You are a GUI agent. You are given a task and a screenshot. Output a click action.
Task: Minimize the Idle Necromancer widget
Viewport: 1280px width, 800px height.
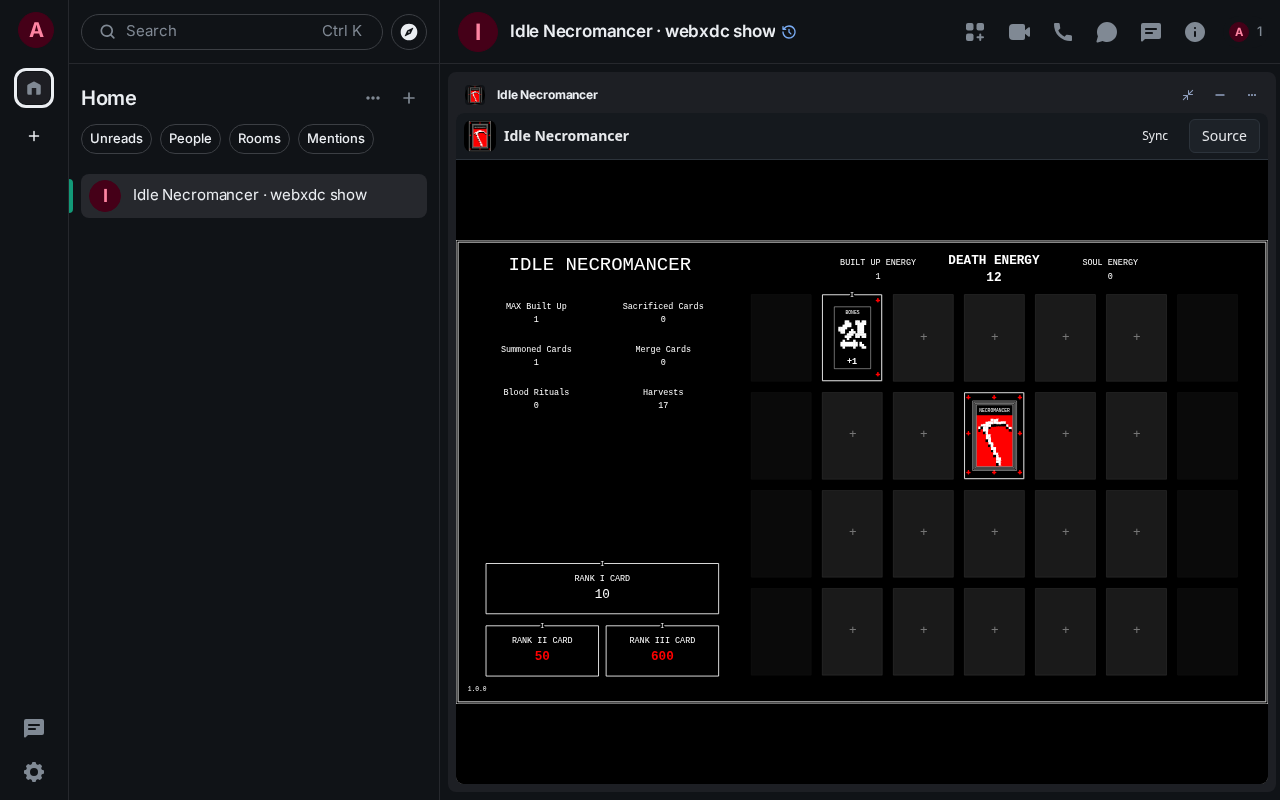[1220, 95]
